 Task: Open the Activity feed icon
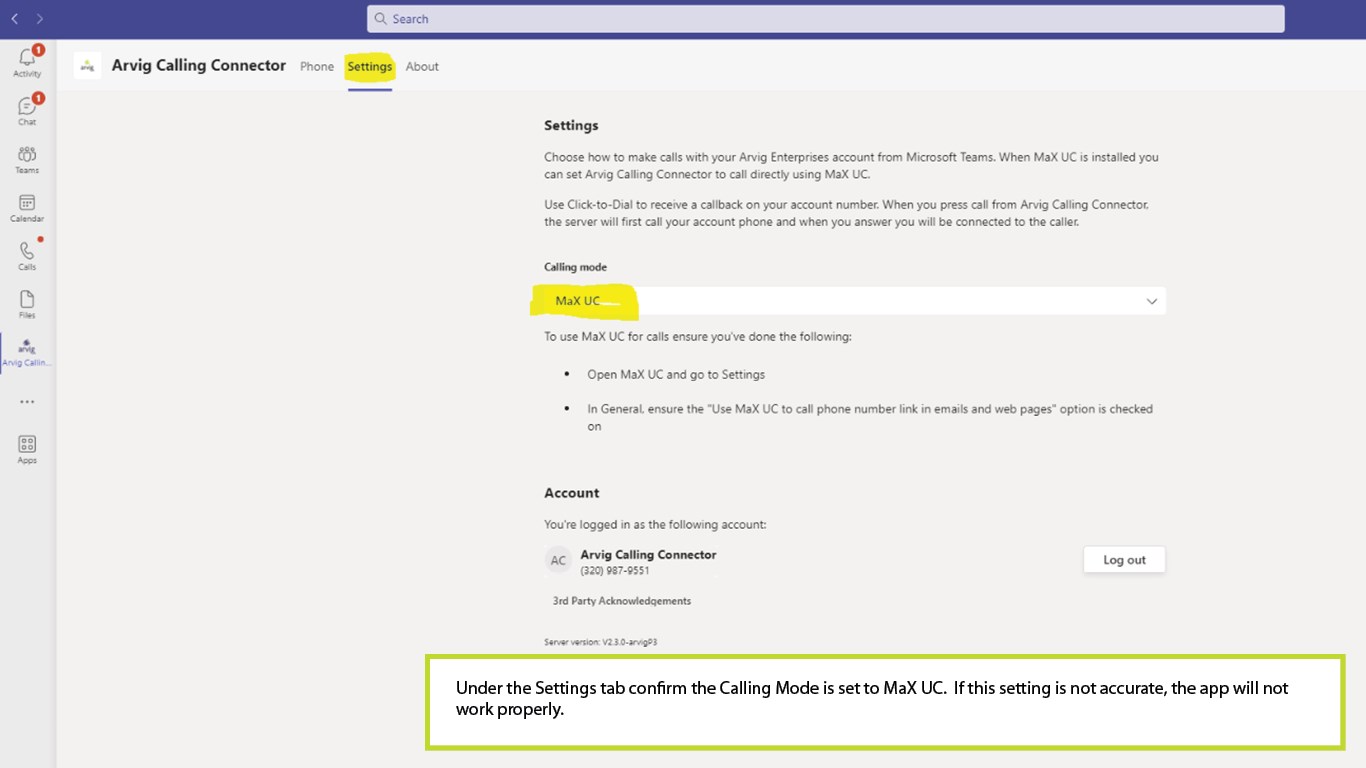pyautogui.click(x=27, y=61)
